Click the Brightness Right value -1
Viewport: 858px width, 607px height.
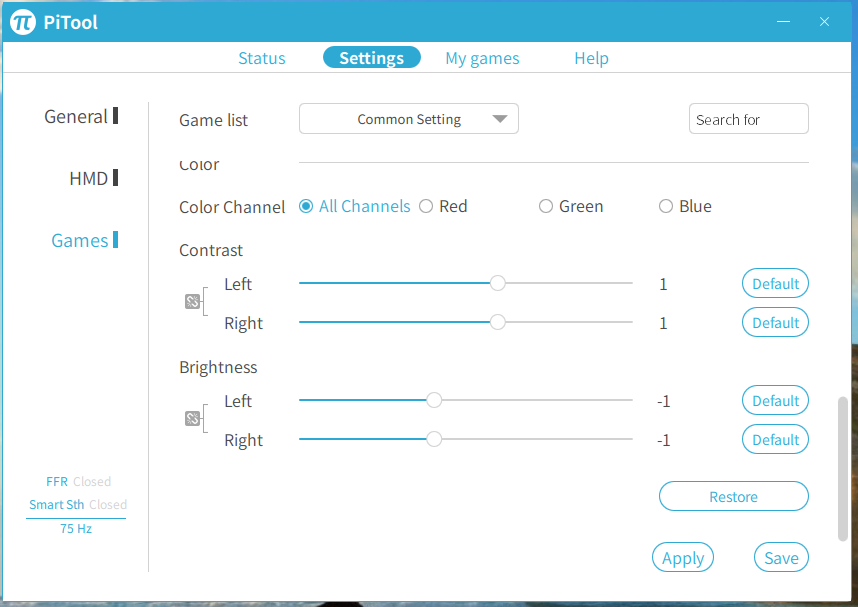tap(663, 441)
